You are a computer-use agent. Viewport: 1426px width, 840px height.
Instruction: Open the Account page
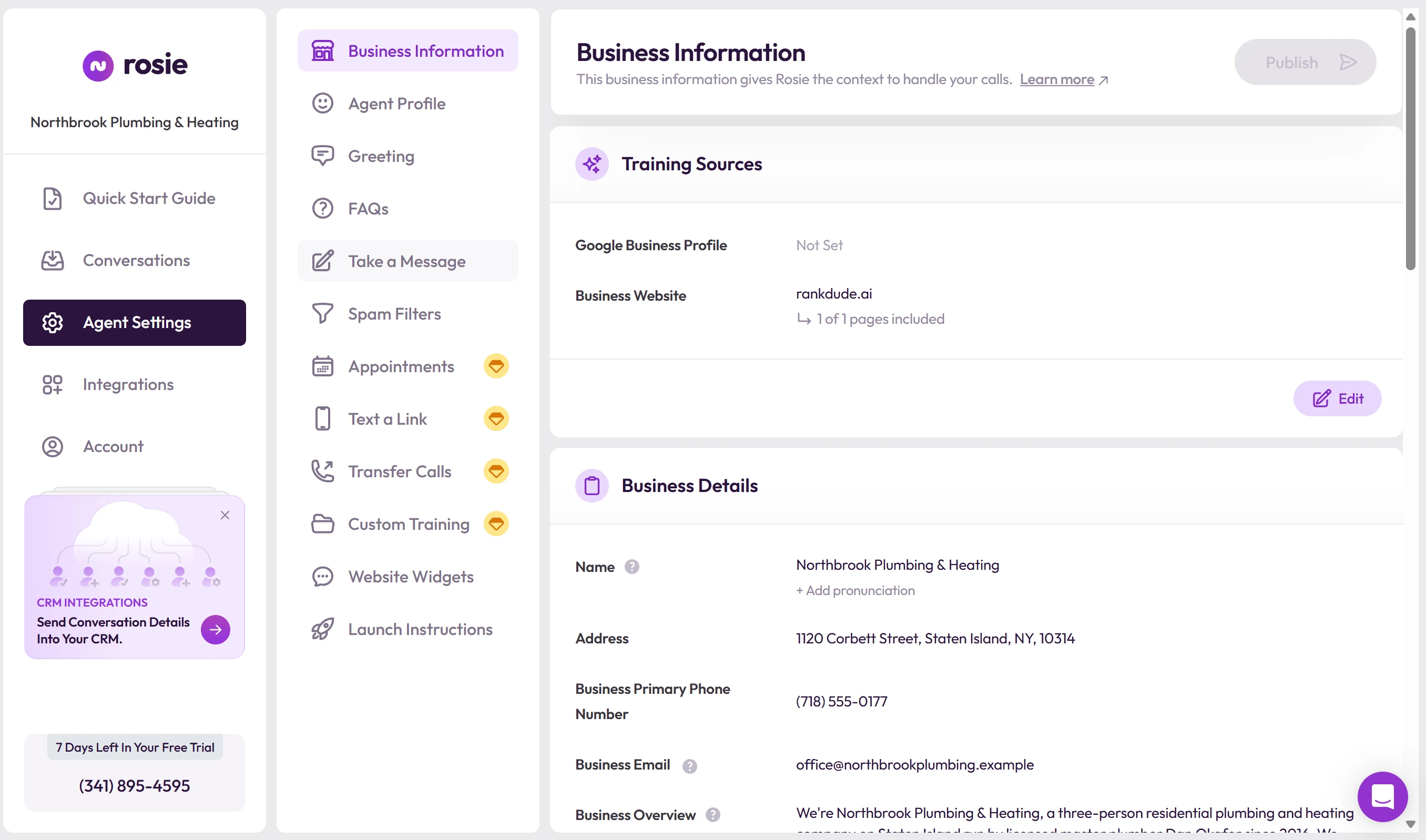(x=134, y=447)
